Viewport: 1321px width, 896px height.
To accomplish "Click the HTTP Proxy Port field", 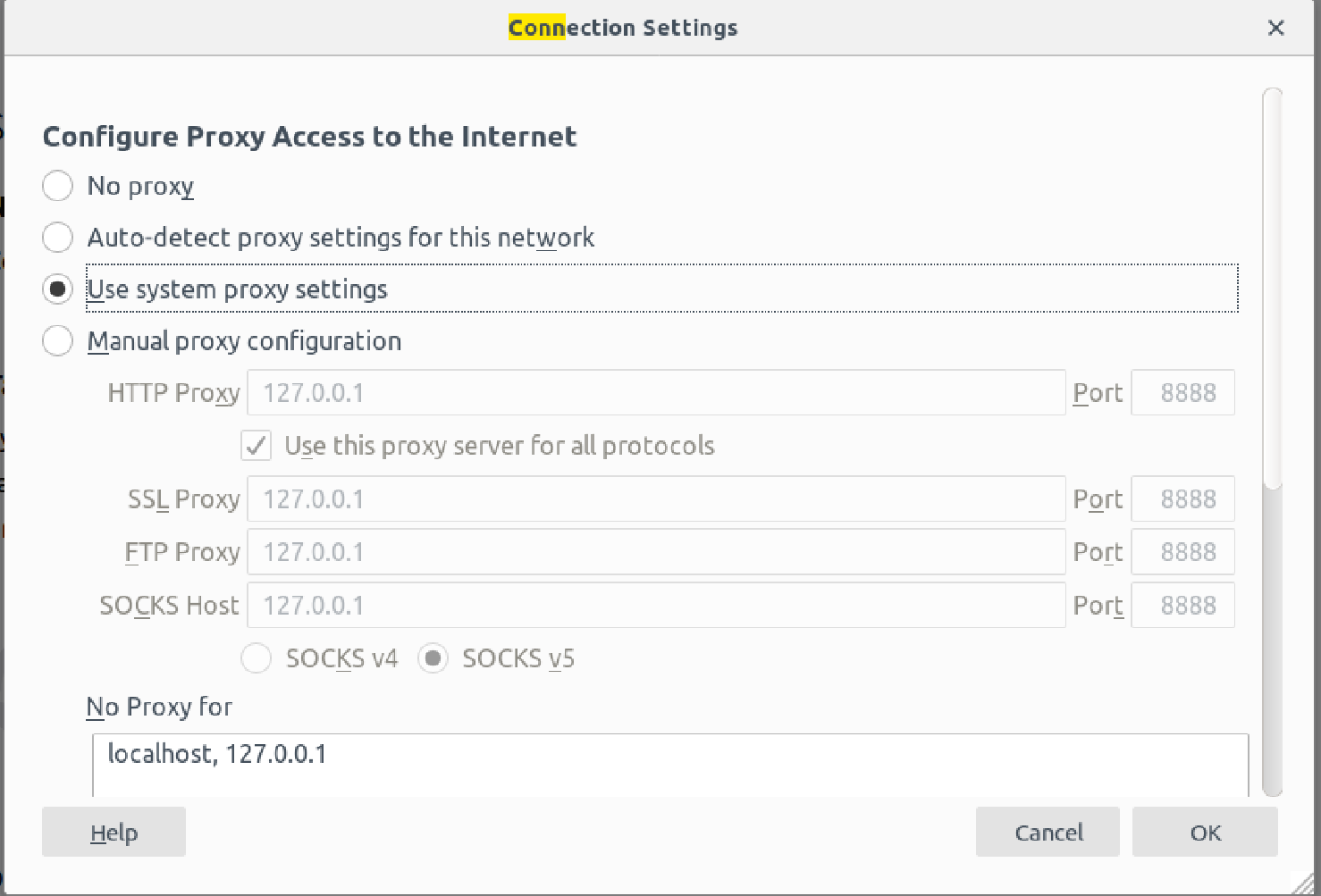I will point(1182,393).
